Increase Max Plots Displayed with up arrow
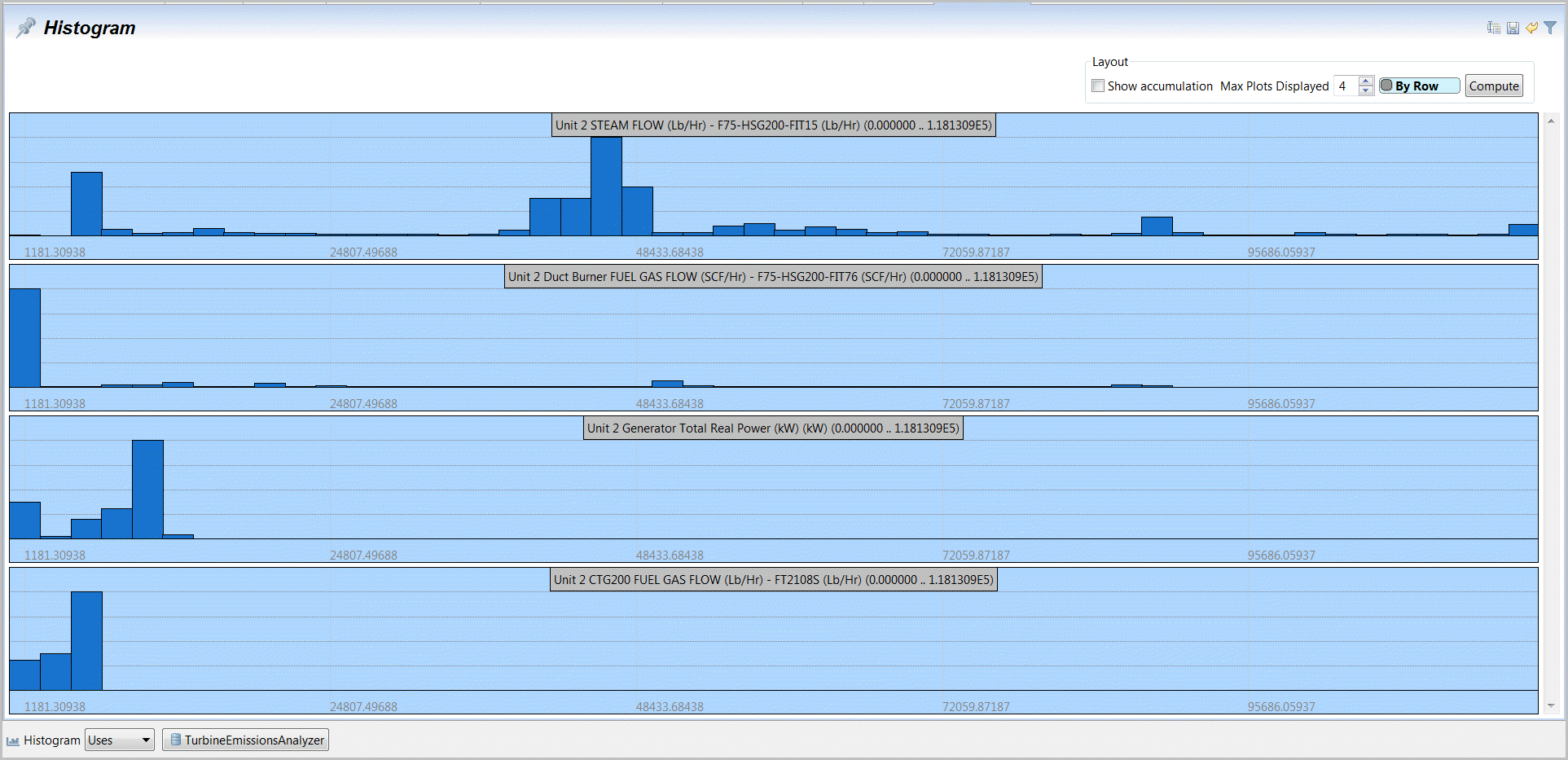 click(1366, 81)
